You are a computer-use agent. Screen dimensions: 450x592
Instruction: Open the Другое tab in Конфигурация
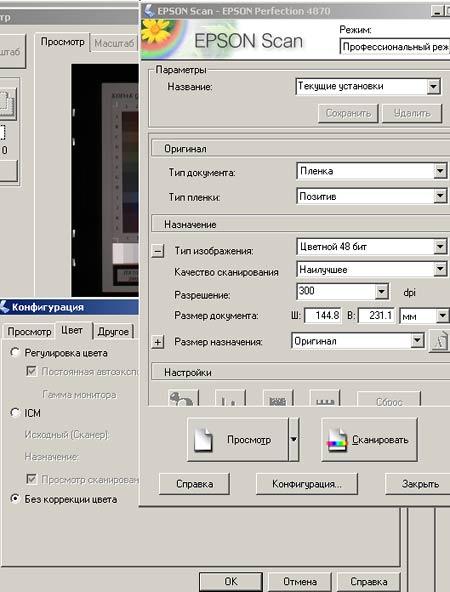click(113, 331)
